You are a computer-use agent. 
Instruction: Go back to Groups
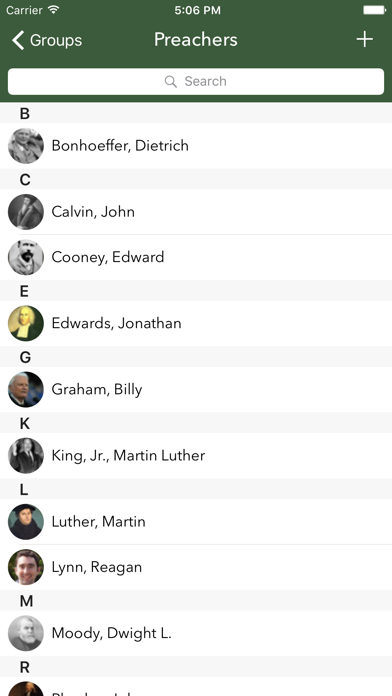tap(47, 40)
